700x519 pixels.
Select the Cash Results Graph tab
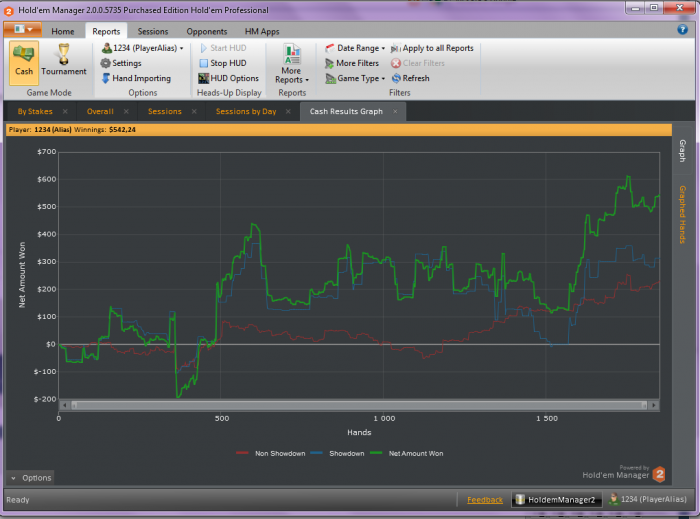[x=346, y=112]
